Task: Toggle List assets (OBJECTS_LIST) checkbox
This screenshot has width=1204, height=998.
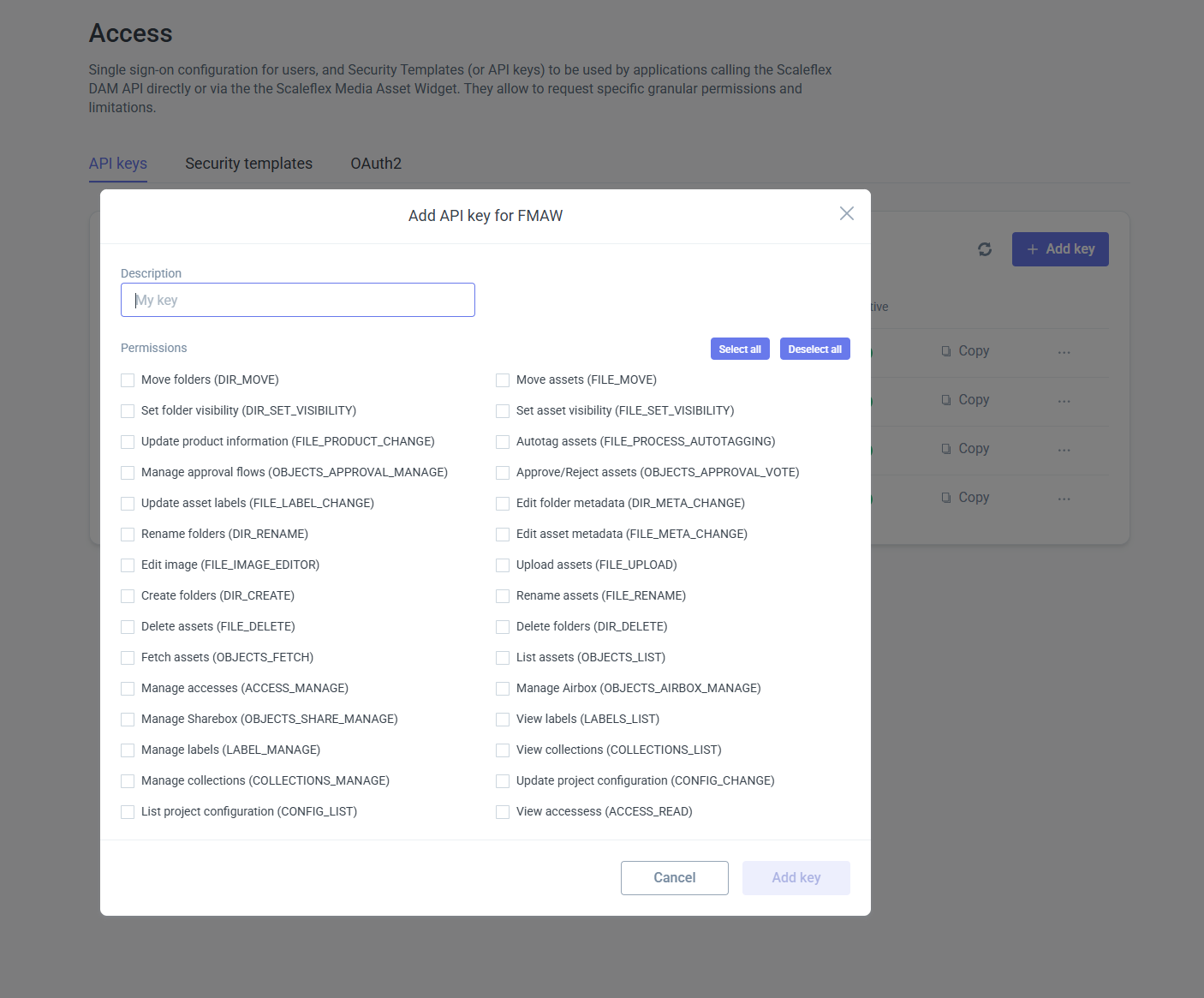Action: (503, 658)
